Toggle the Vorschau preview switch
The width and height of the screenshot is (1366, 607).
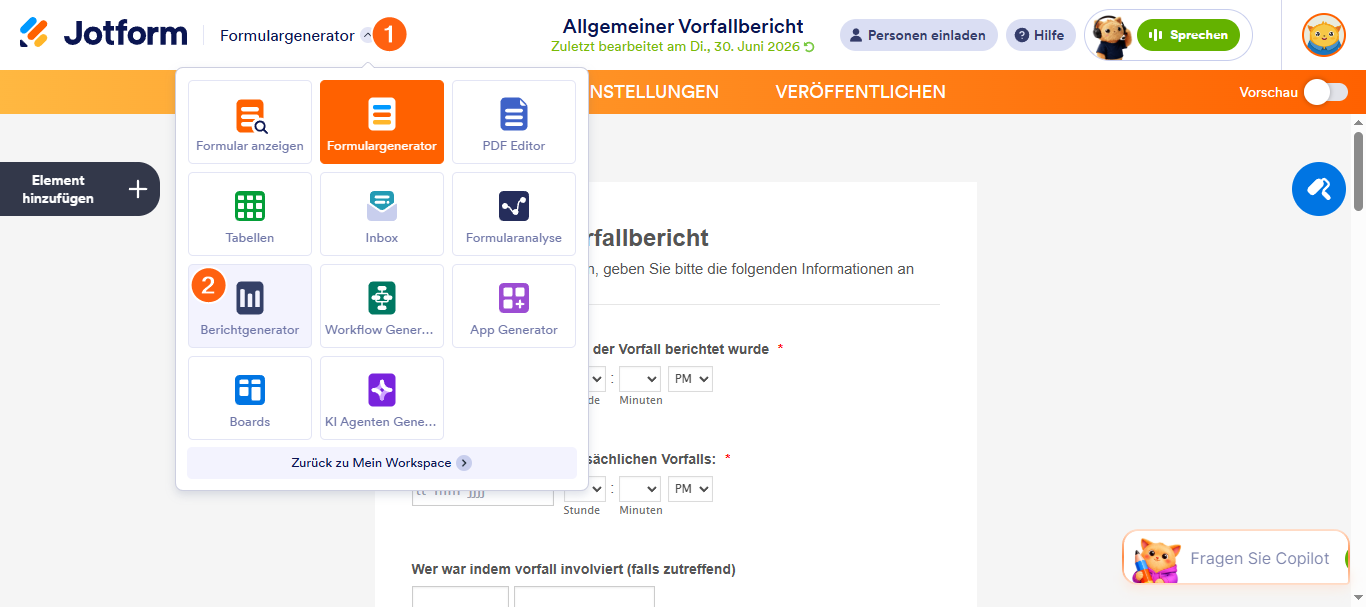pyautogui.click(x=1326, y=92)
